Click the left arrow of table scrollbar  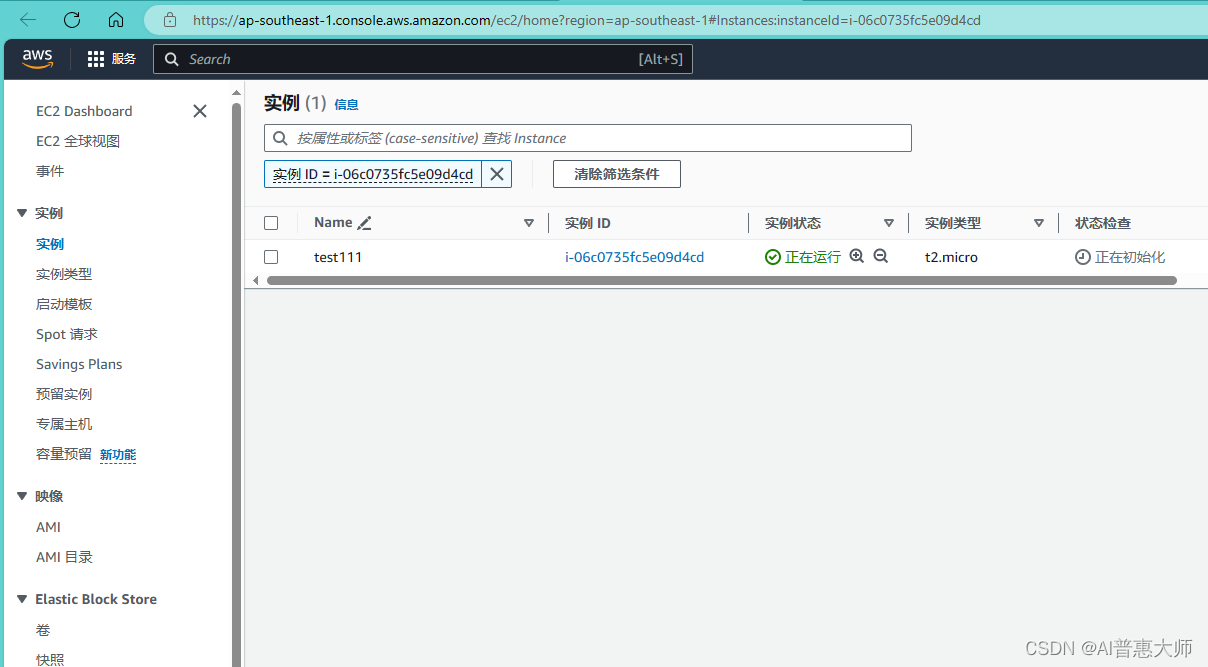coord(256,281)
